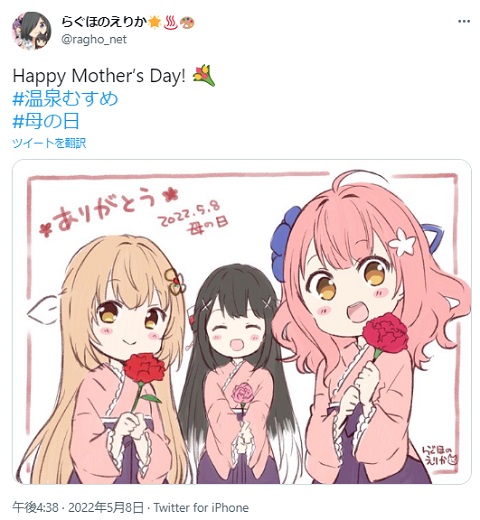Open the #母の日 hashtag
Viewport: 480px width, 520px height.
46,121
